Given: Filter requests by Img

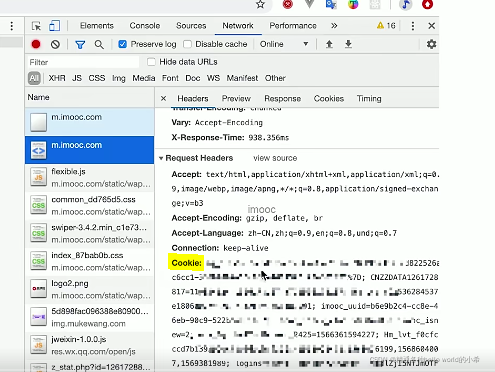Looking at the screenshot, I should (119, 78).
